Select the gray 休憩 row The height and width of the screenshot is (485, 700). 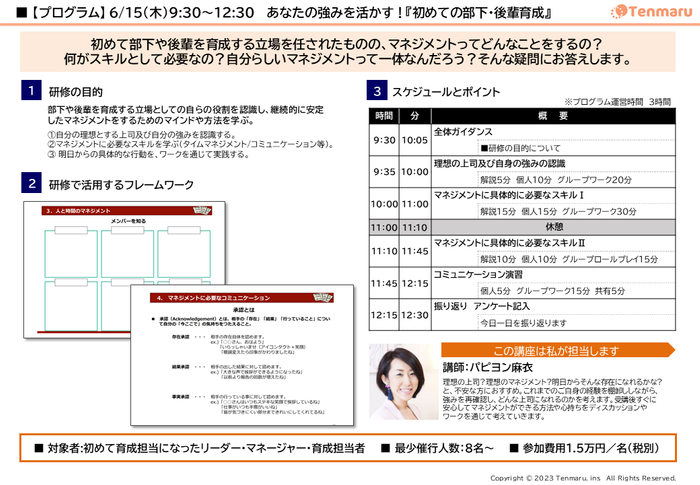coord(522,227)
